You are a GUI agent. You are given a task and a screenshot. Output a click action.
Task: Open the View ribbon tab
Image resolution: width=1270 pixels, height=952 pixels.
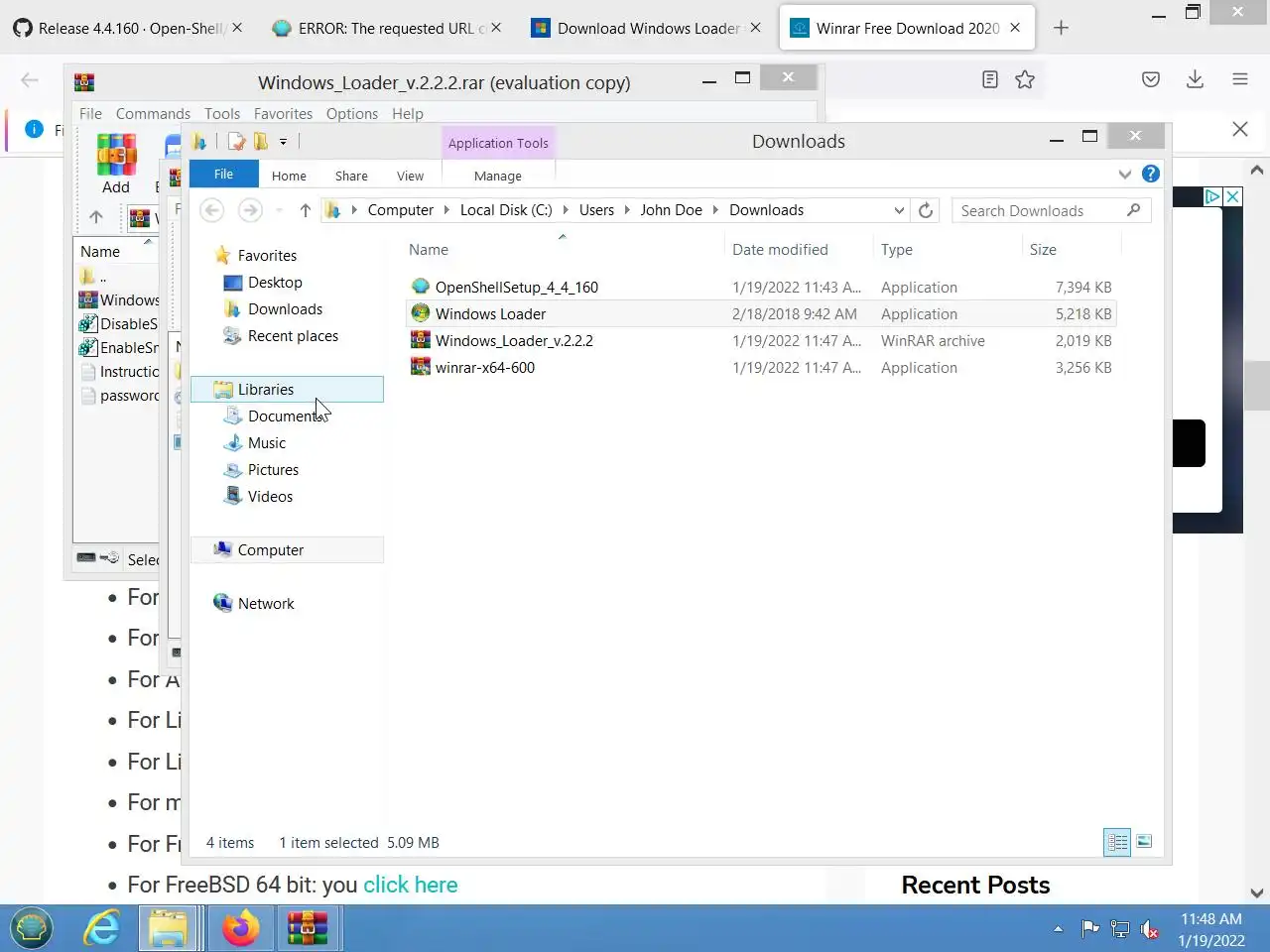[x=410, y=176]
